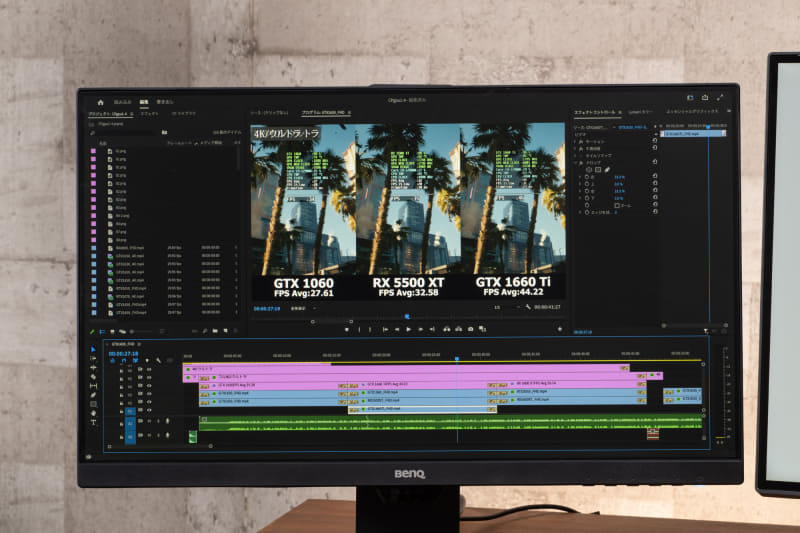
Task: Click the timeline timecode 00:00:27:18
Action: point(123,353)
